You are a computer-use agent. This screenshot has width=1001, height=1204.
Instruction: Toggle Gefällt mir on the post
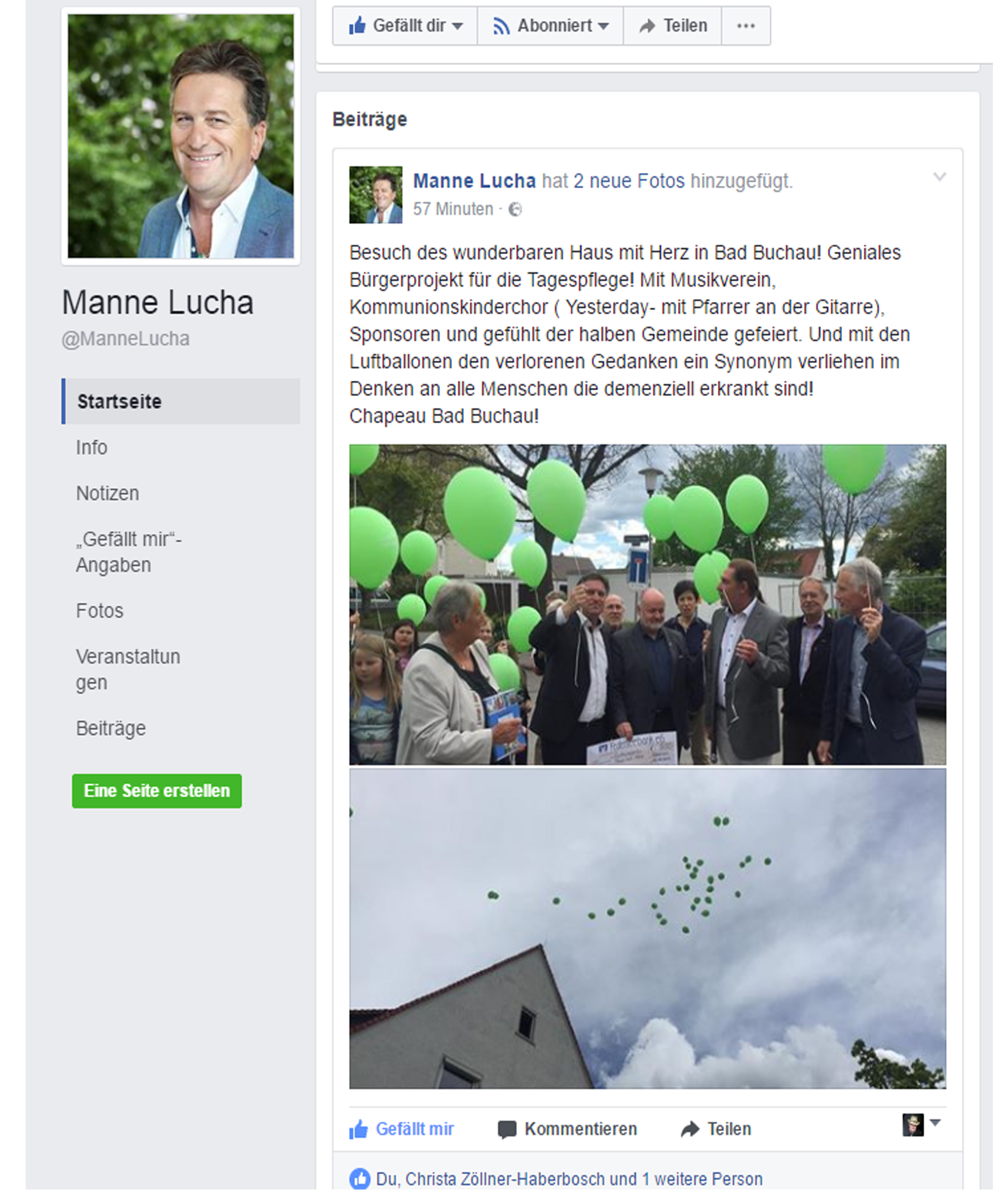(x=401, y=1129)
